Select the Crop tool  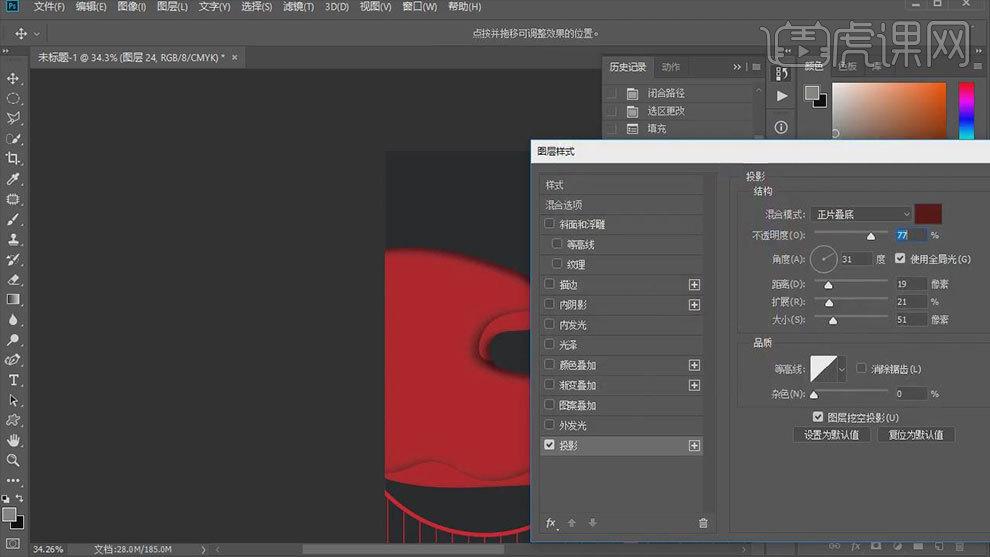point(13,159)
